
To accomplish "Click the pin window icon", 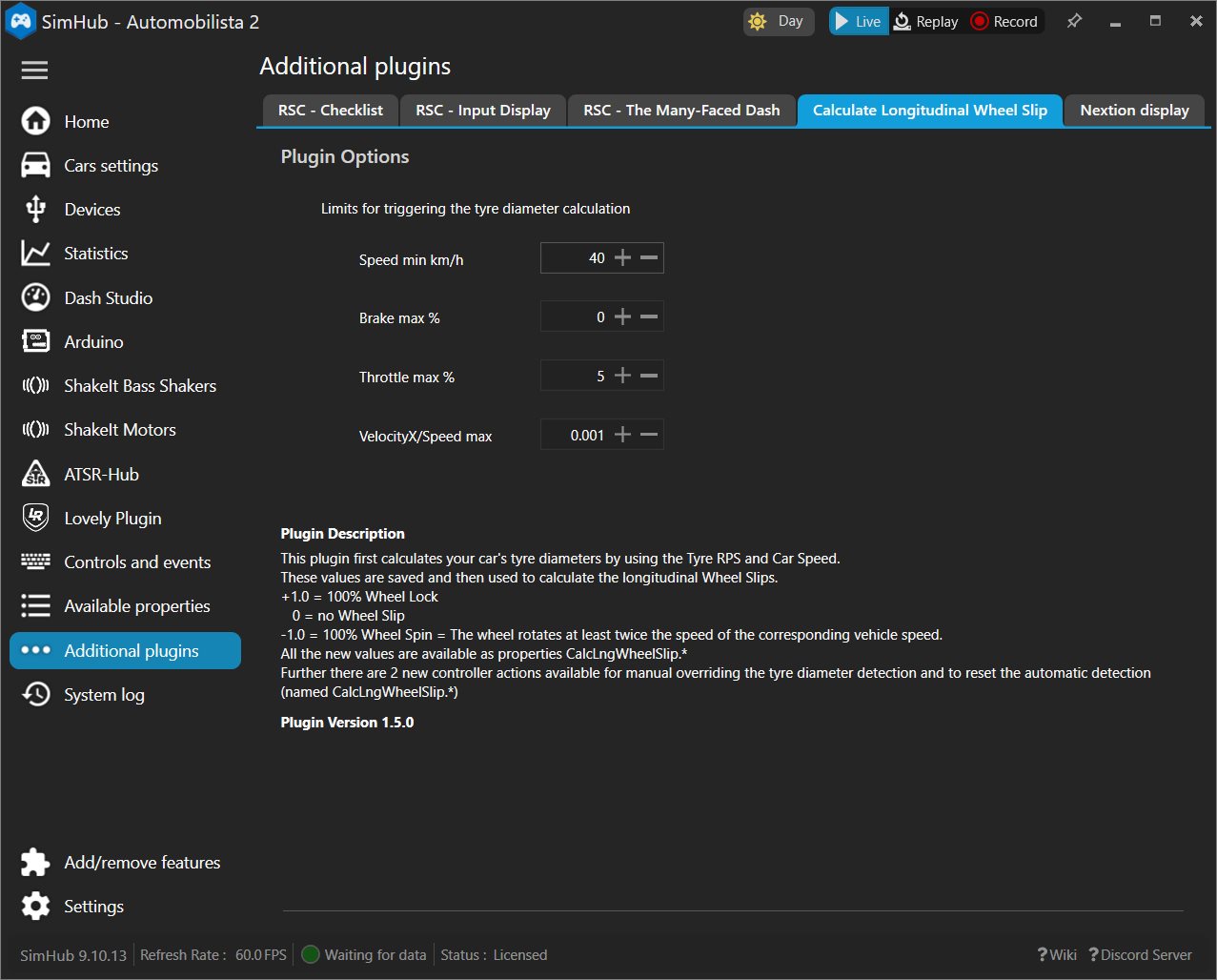I will click(x=1074, y=20).
